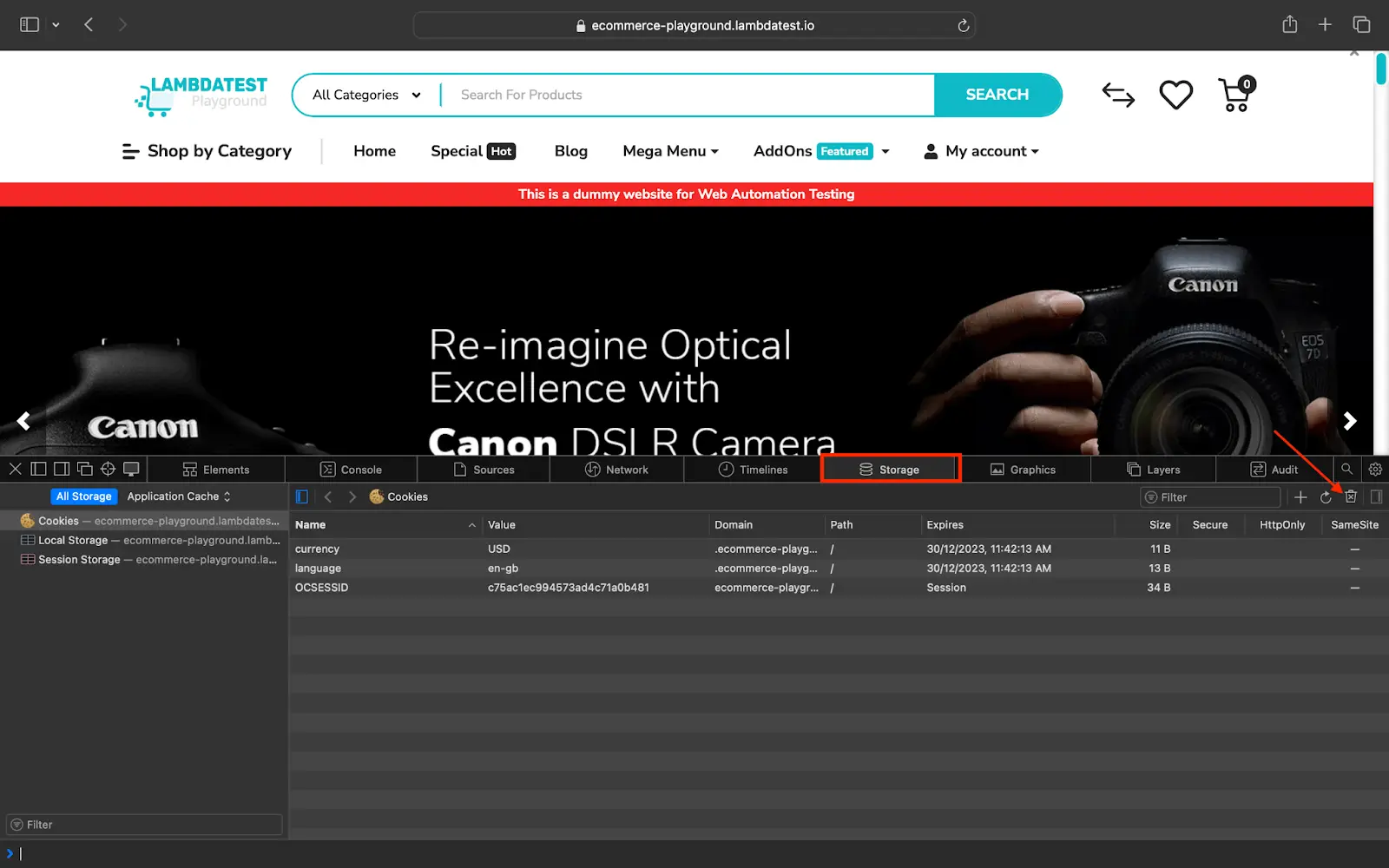Viewport: 1389px width, 868px height.
Task: Open the product compare arrows icon
Action: tap(1118, 95)
